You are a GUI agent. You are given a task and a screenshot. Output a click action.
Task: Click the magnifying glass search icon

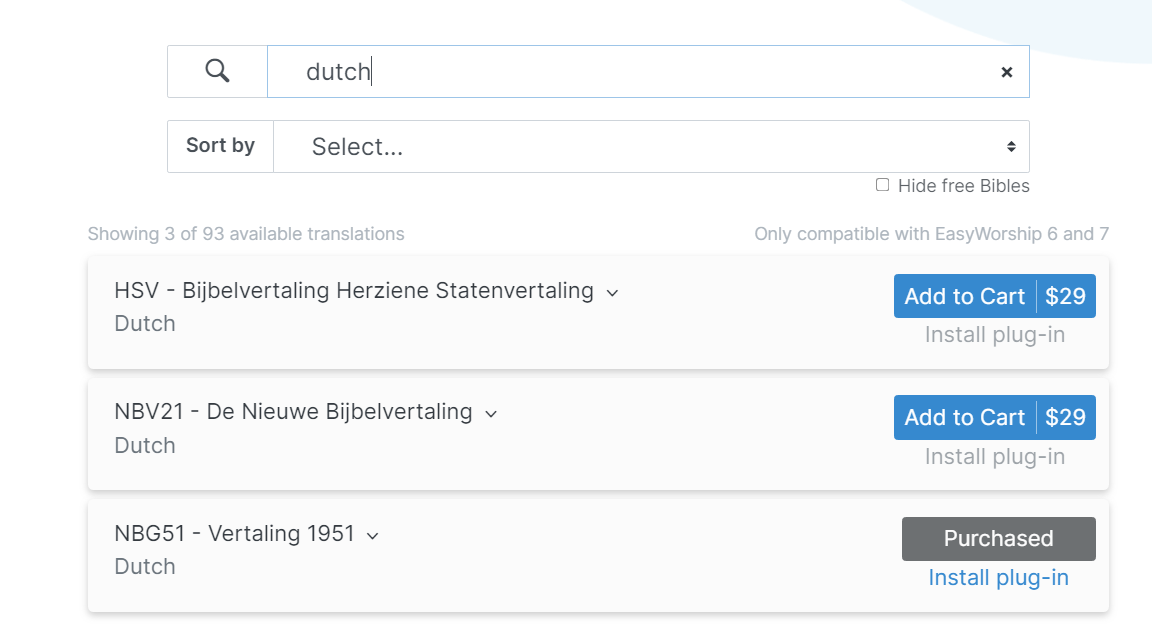coord(217,71)
